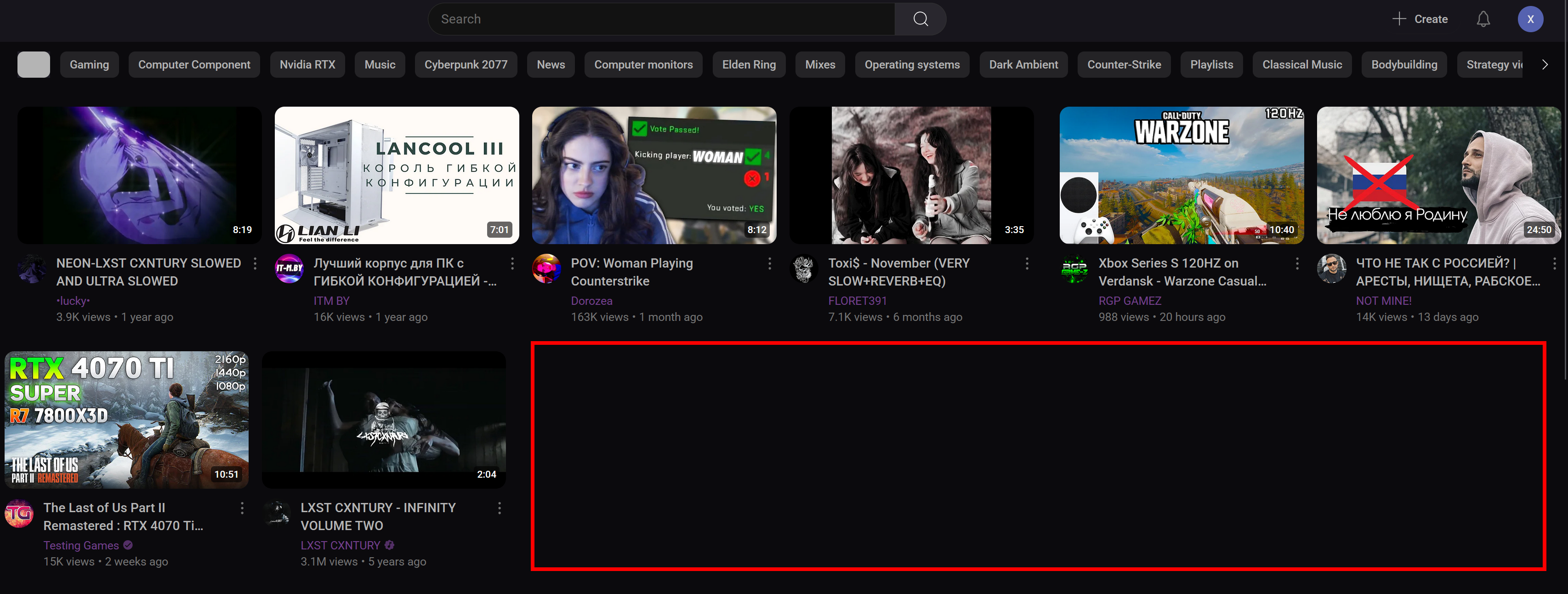Click the Create button

(1420, 19)
